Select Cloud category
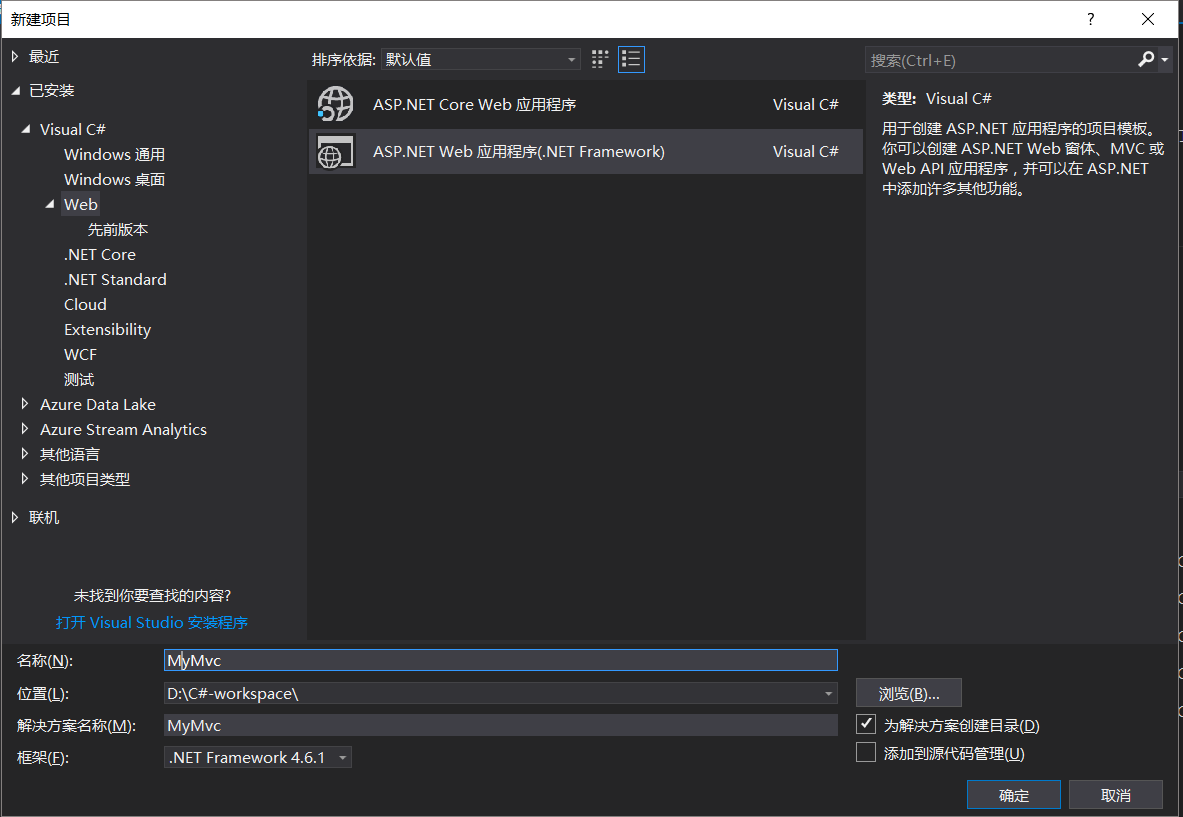 click(x=85, y=304)
